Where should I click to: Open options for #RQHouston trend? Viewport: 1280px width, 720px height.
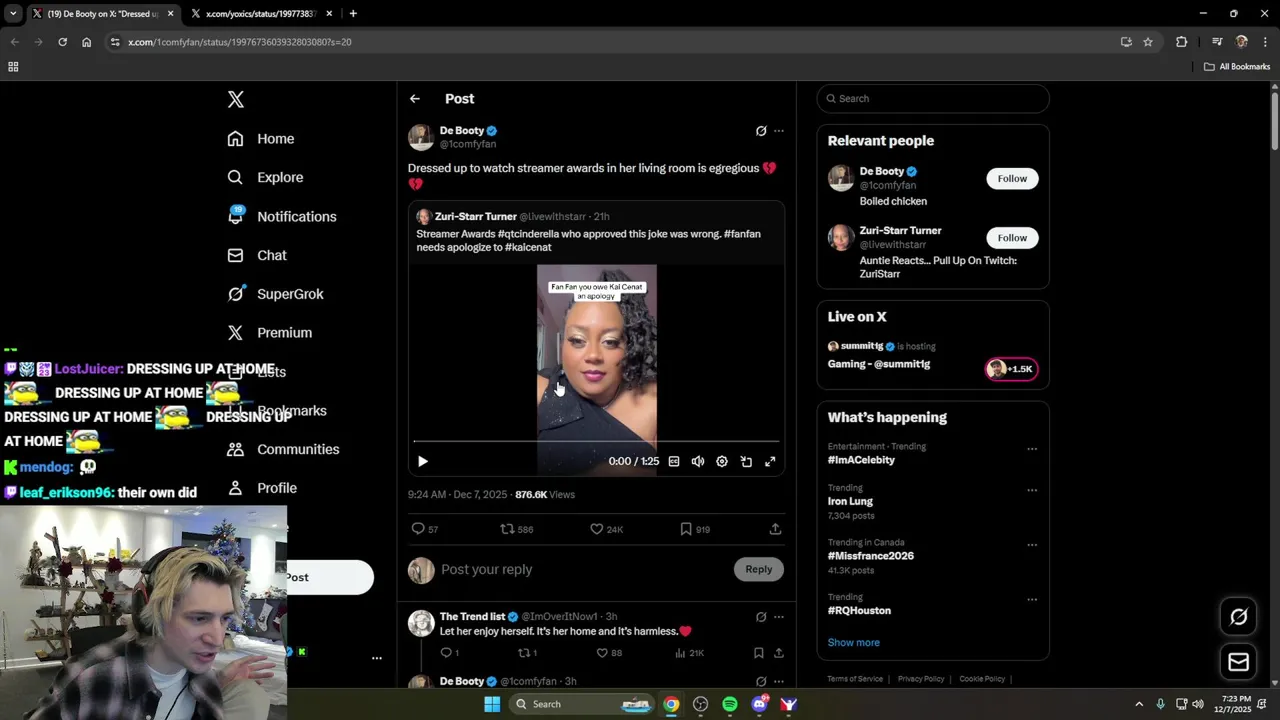[1032, 600]
